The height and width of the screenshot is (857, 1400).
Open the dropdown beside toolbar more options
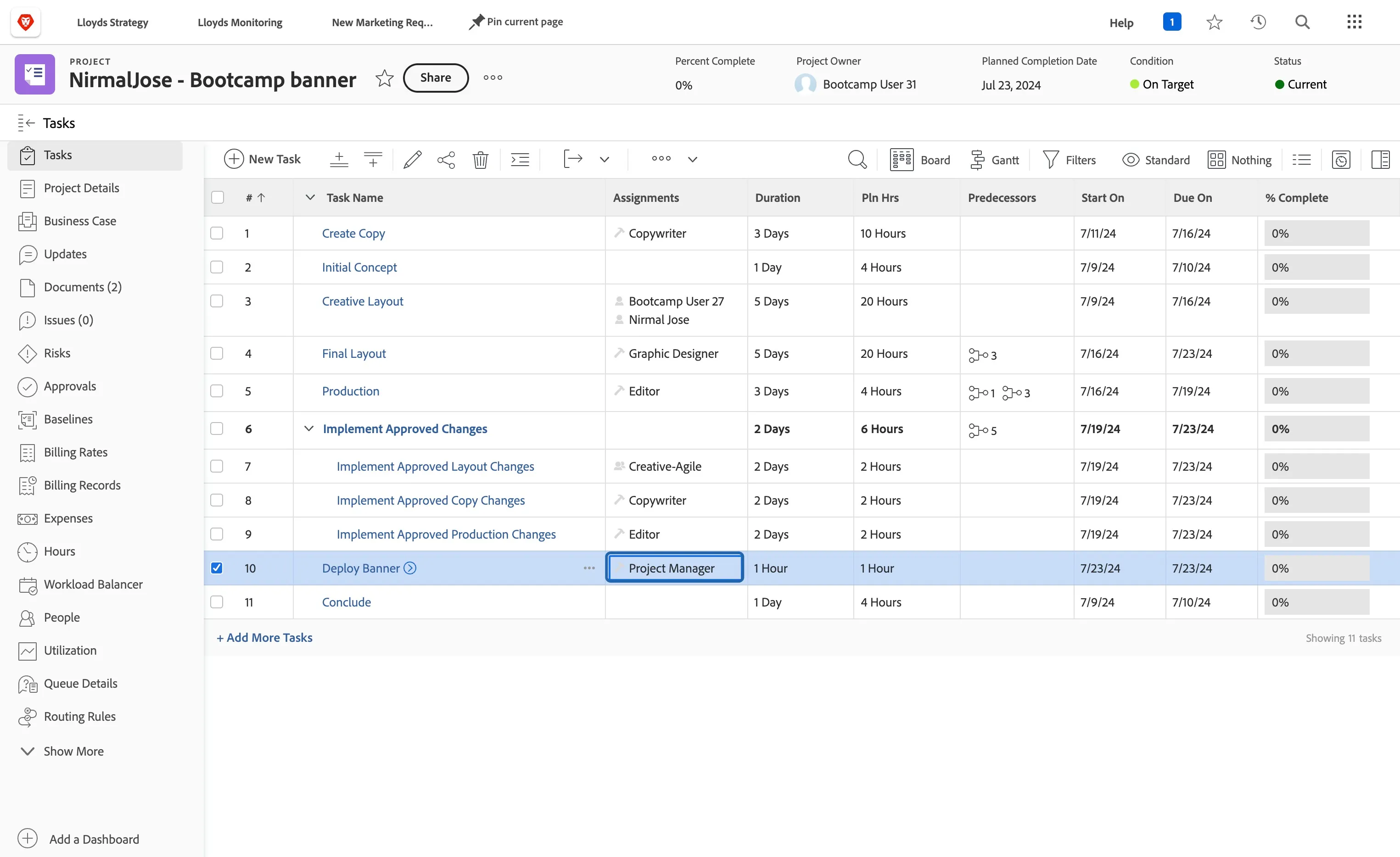coord(692,160)
